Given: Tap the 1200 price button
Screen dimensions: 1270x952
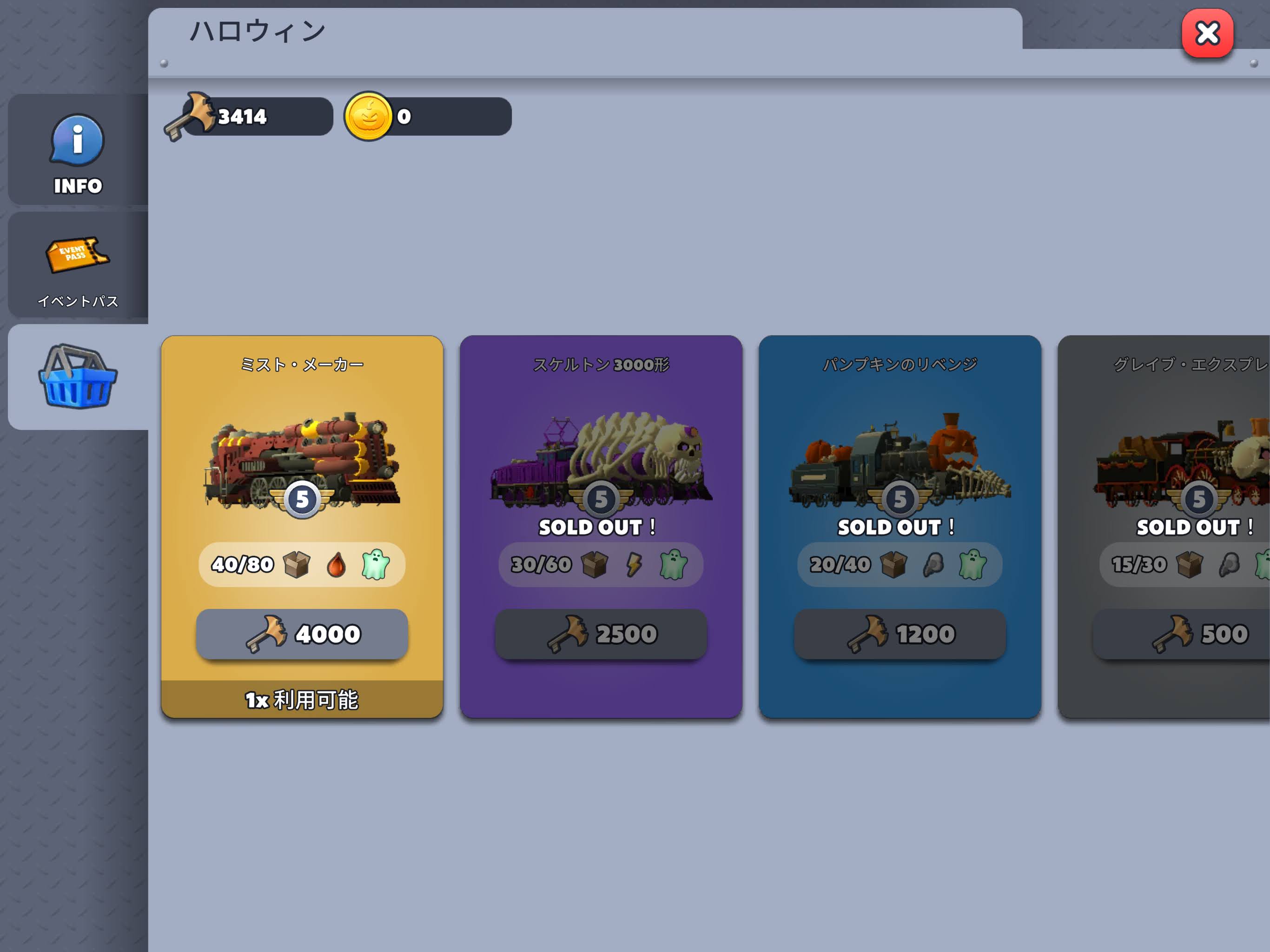Looking at the screenshot, I should (900, 634).
